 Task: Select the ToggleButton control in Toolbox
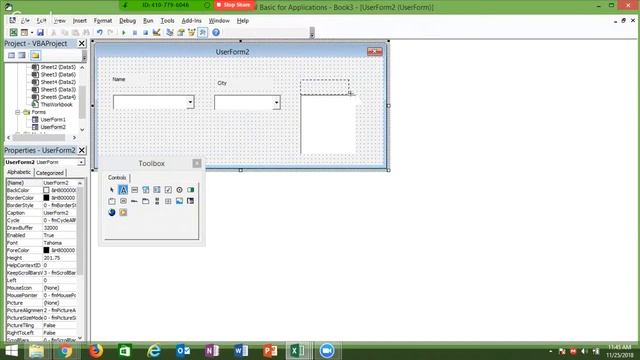191,190
